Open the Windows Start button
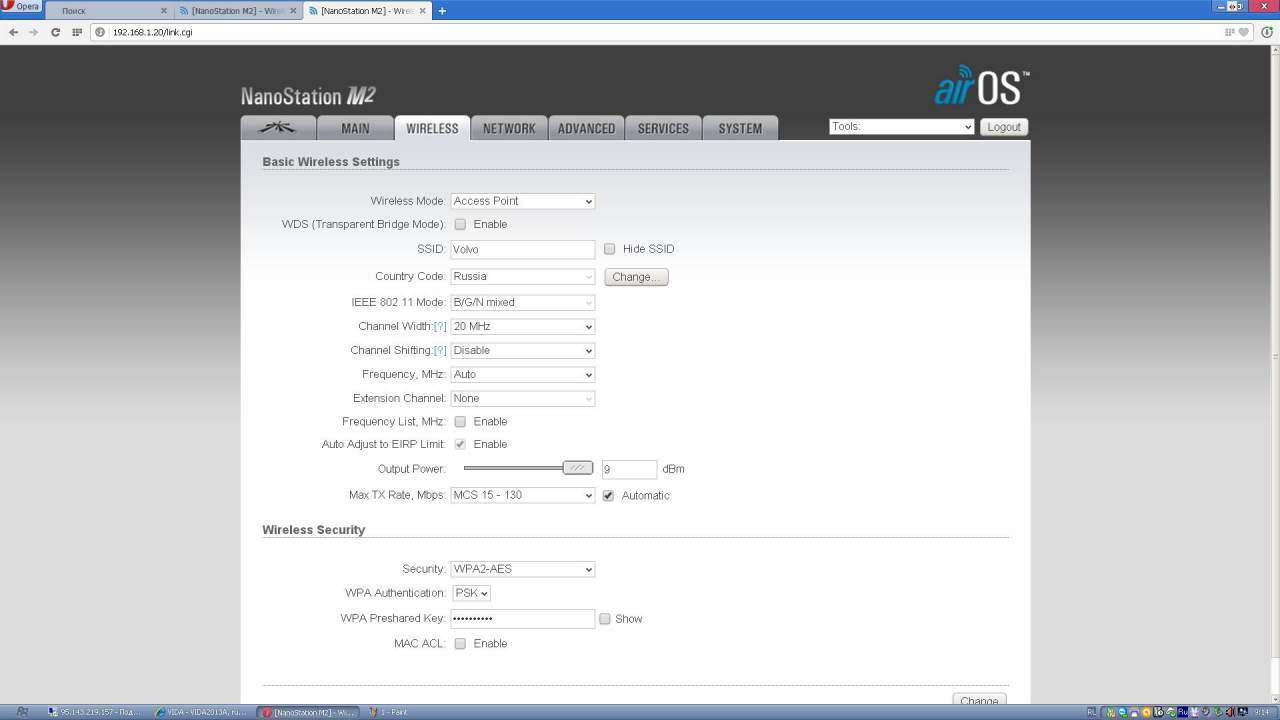 point(22,712)
